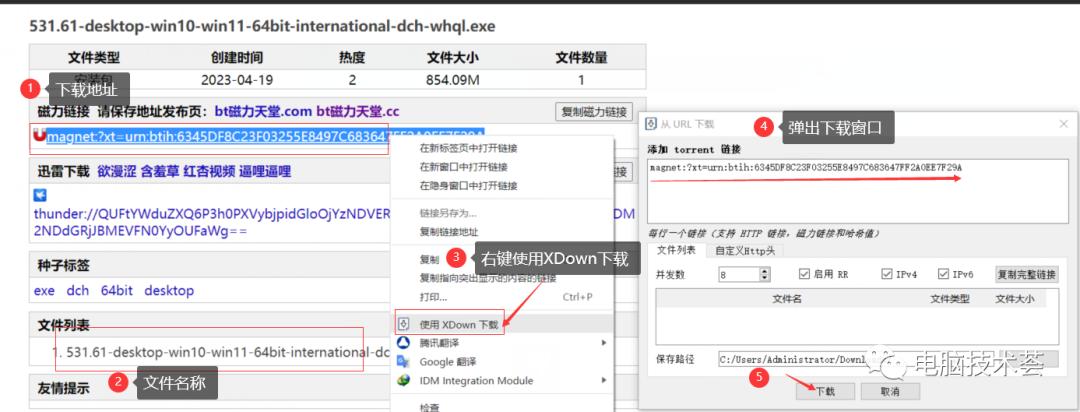Open the exe tag link

coord(44,290)
